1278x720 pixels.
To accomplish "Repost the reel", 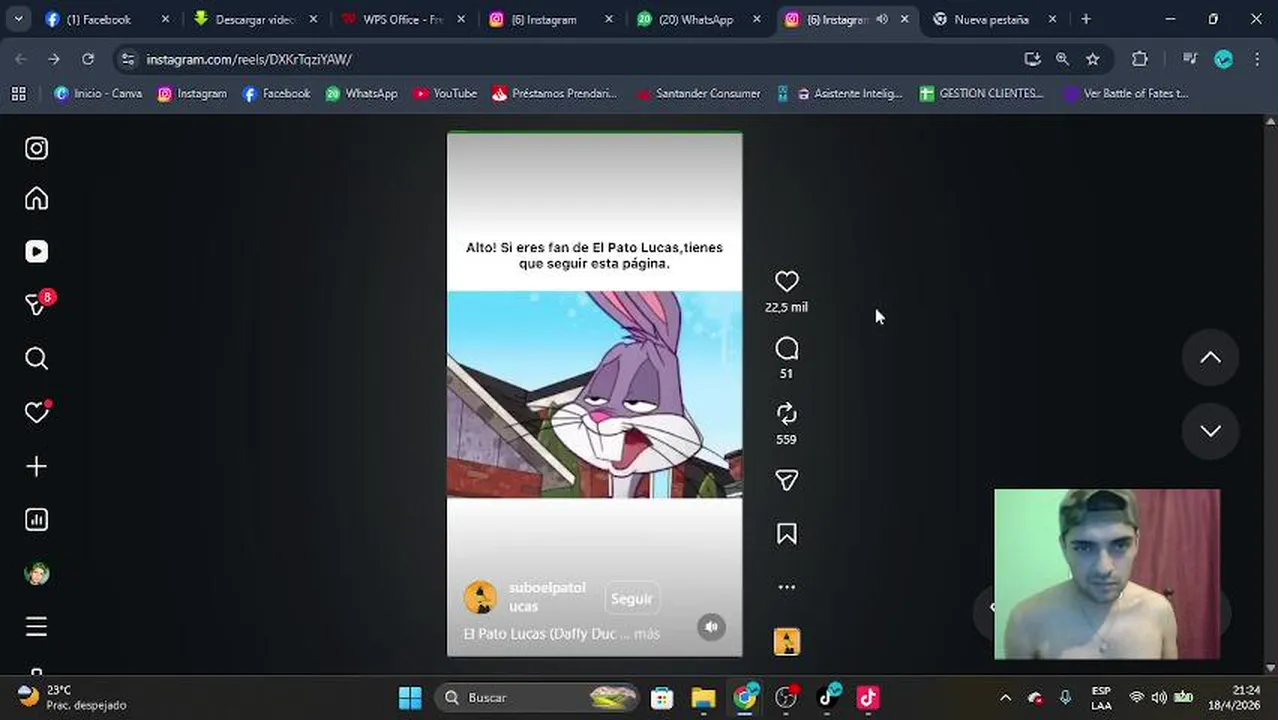I will click(787, 414).
